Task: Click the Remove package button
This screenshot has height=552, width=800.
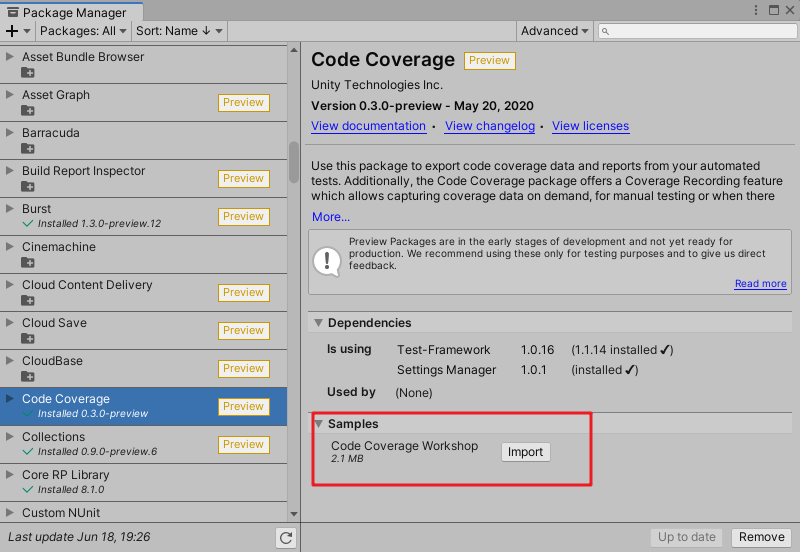Action: (x=761, y=537)
